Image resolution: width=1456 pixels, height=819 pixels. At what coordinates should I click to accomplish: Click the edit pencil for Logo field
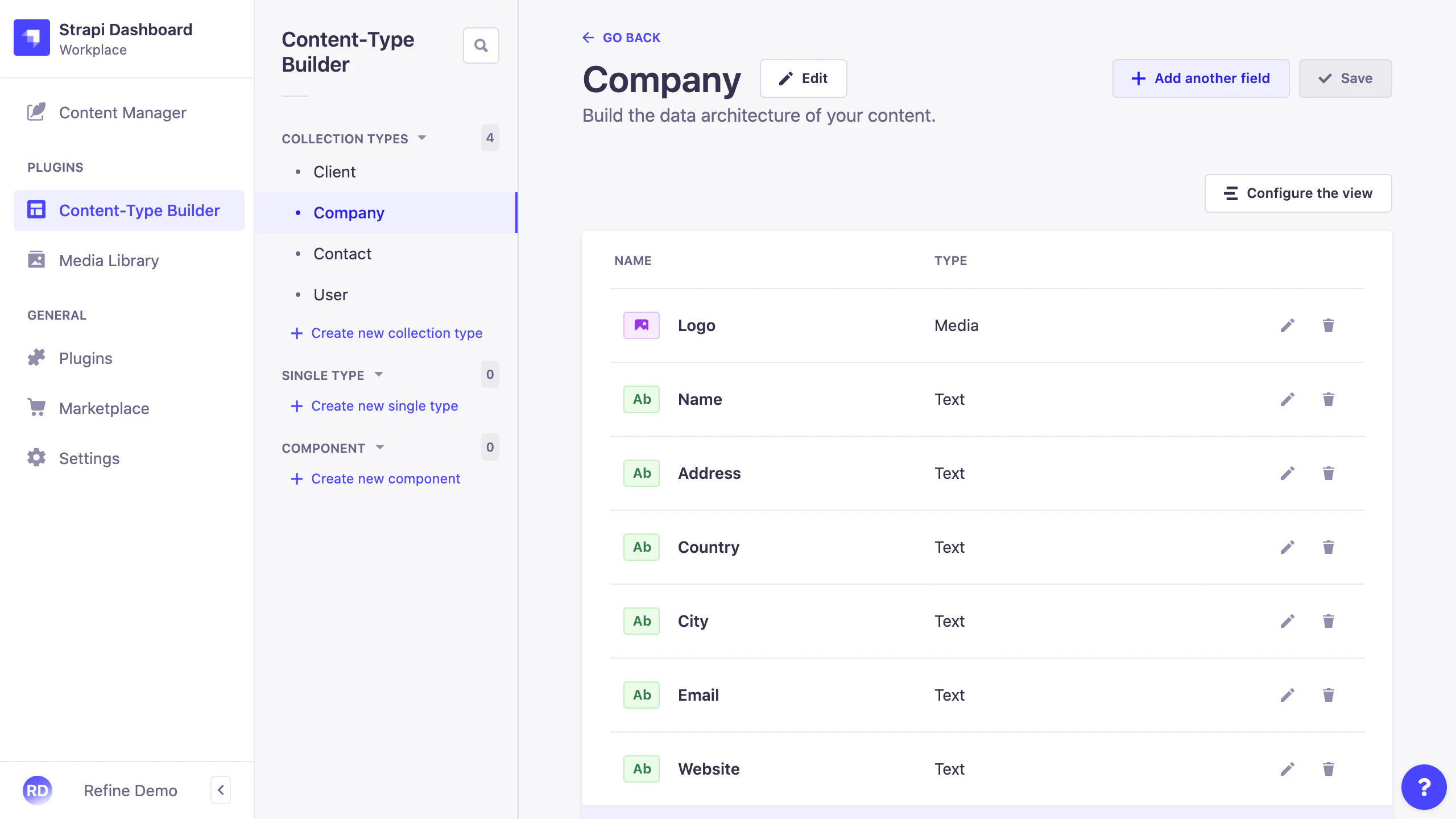[x=1288, y=325]
